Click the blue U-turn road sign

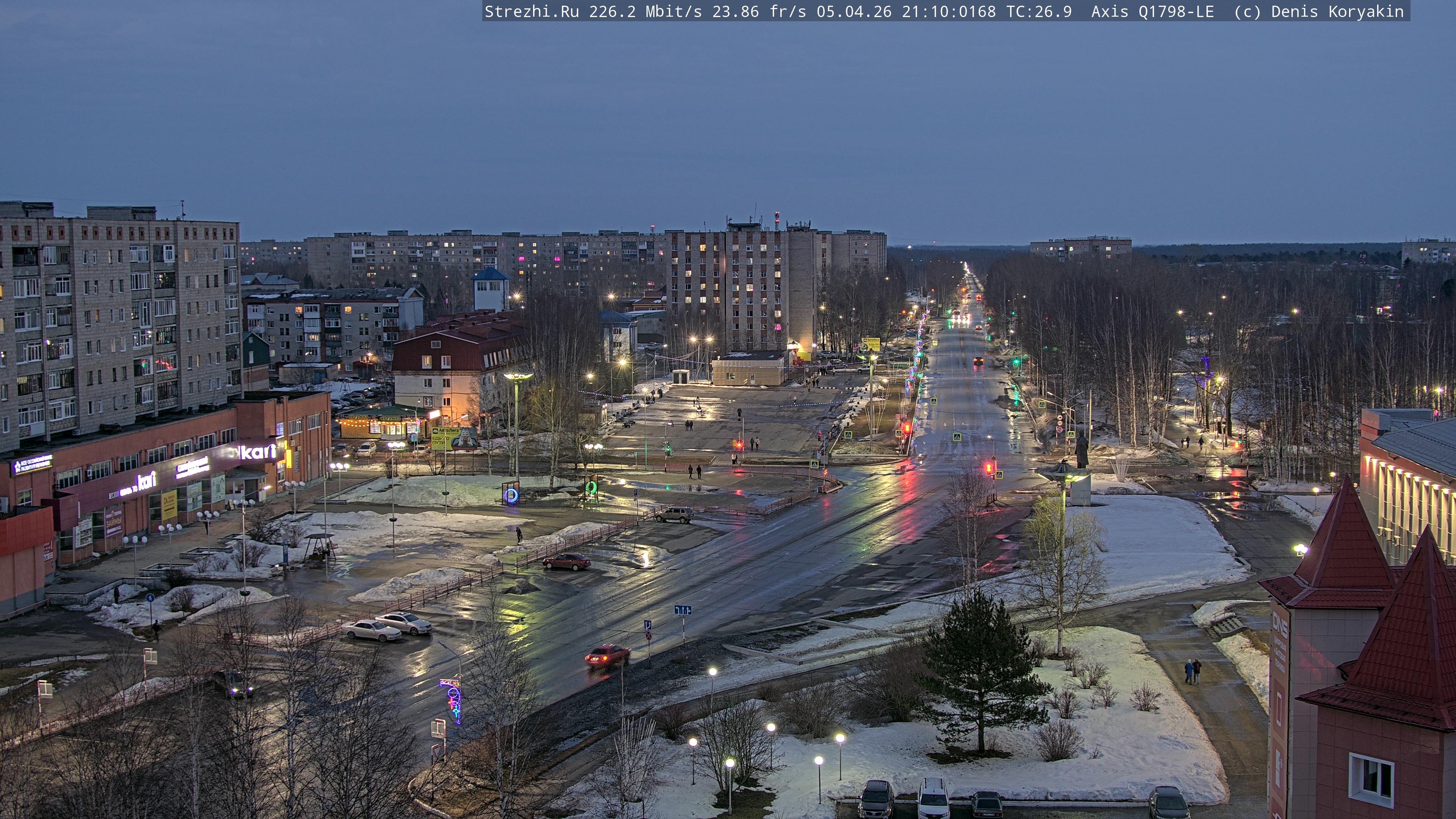click(648, 625)
